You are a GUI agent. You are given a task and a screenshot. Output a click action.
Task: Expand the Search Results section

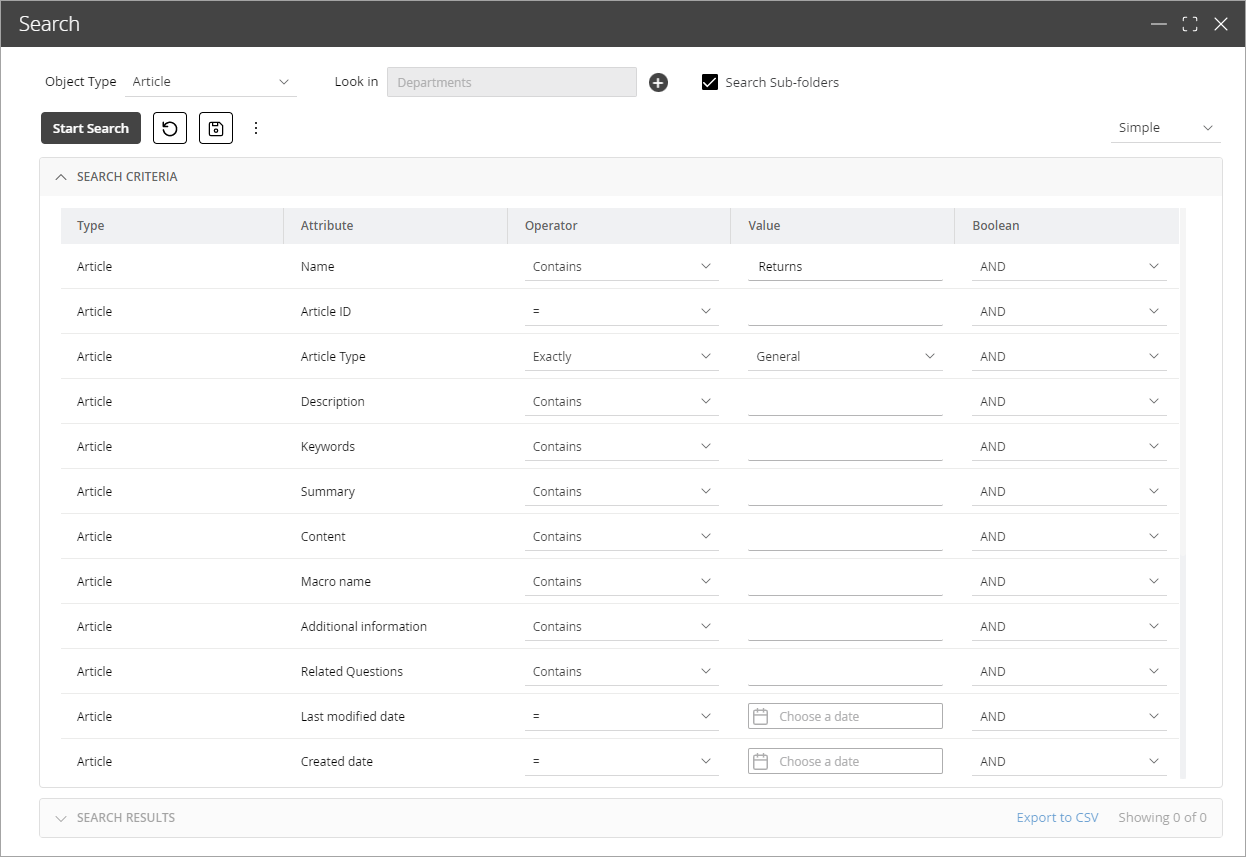[60, 817]
